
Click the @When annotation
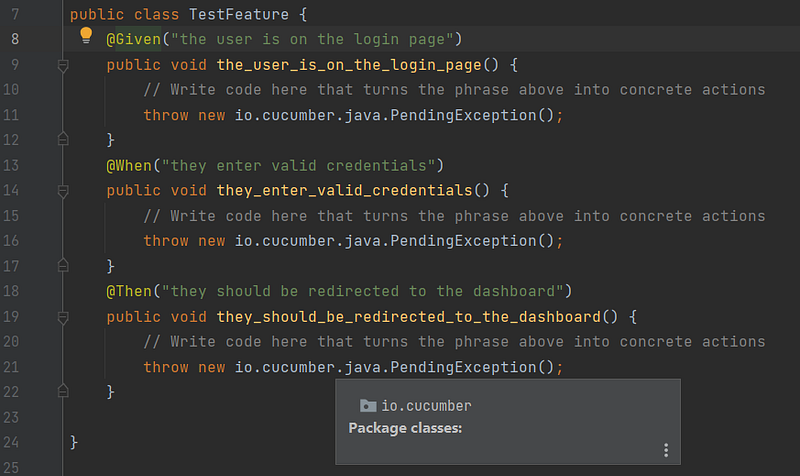(x=129, y=166)
